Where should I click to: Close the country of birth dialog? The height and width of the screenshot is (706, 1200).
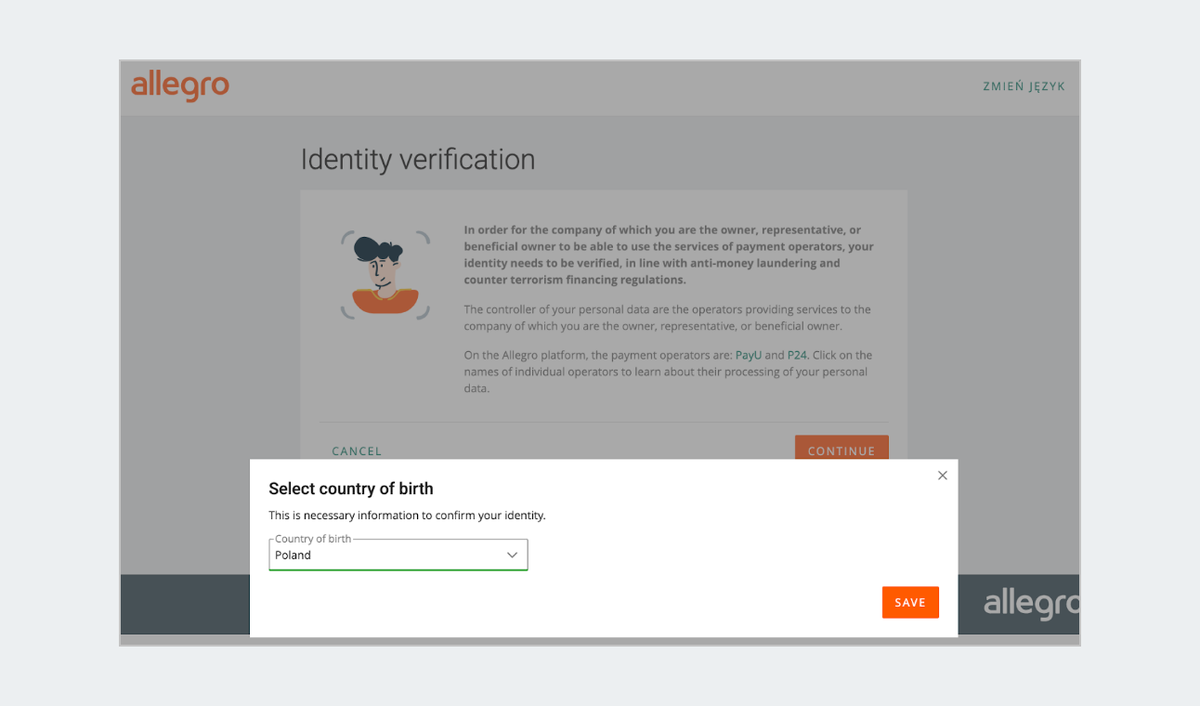(x=942, y=476)
